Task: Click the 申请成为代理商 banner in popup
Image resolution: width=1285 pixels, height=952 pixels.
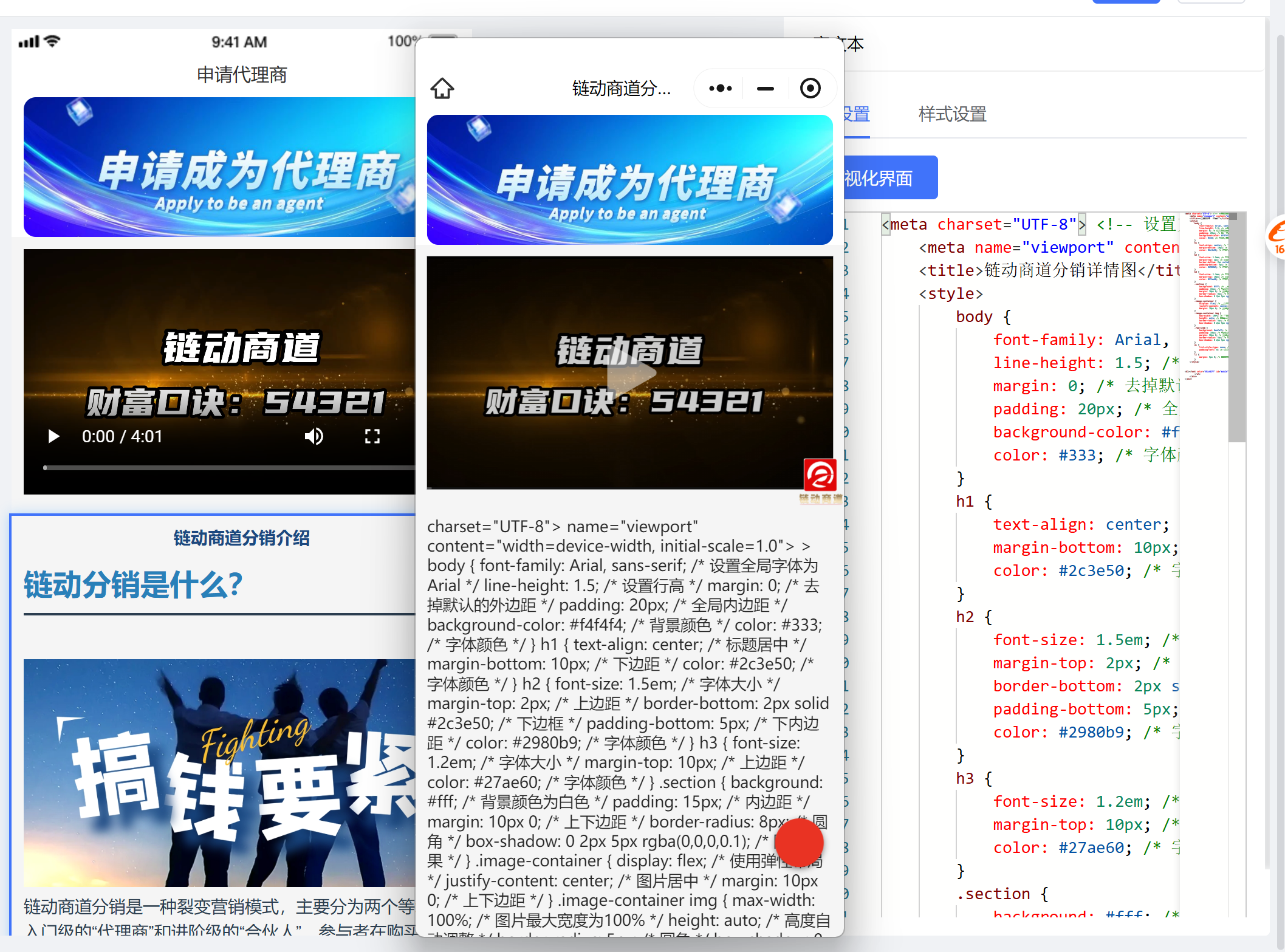Action: click(630, 180)
